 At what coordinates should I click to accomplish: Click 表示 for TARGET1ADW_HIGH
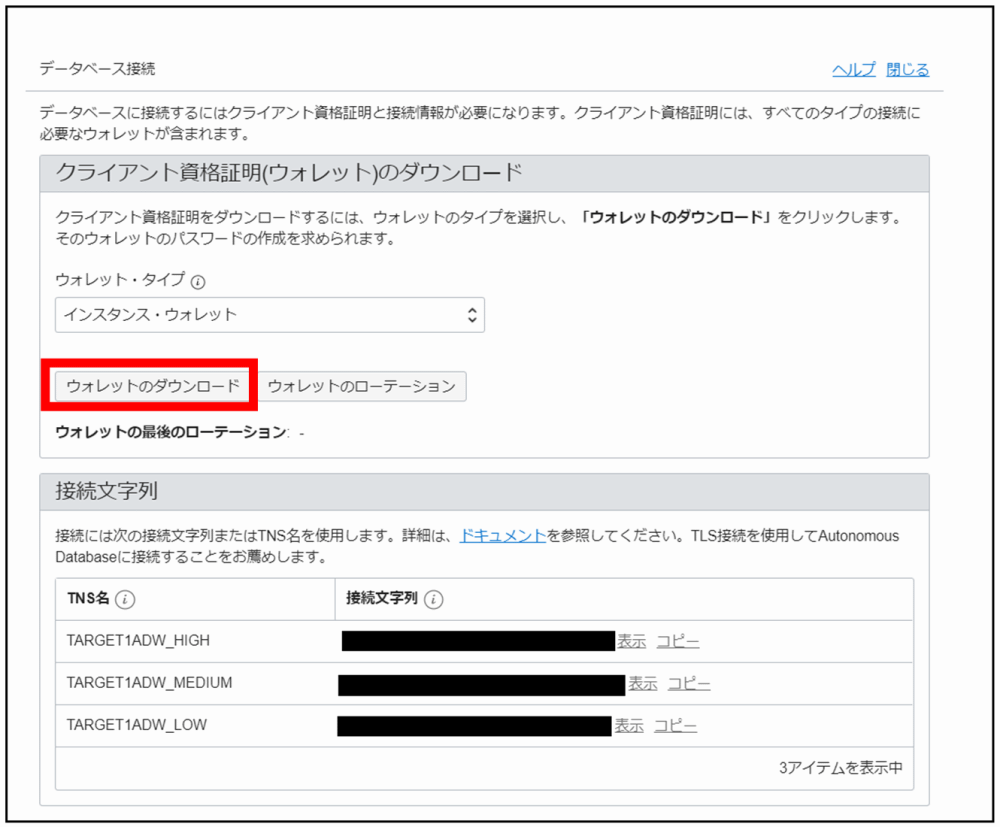click(x=631, y=641)
